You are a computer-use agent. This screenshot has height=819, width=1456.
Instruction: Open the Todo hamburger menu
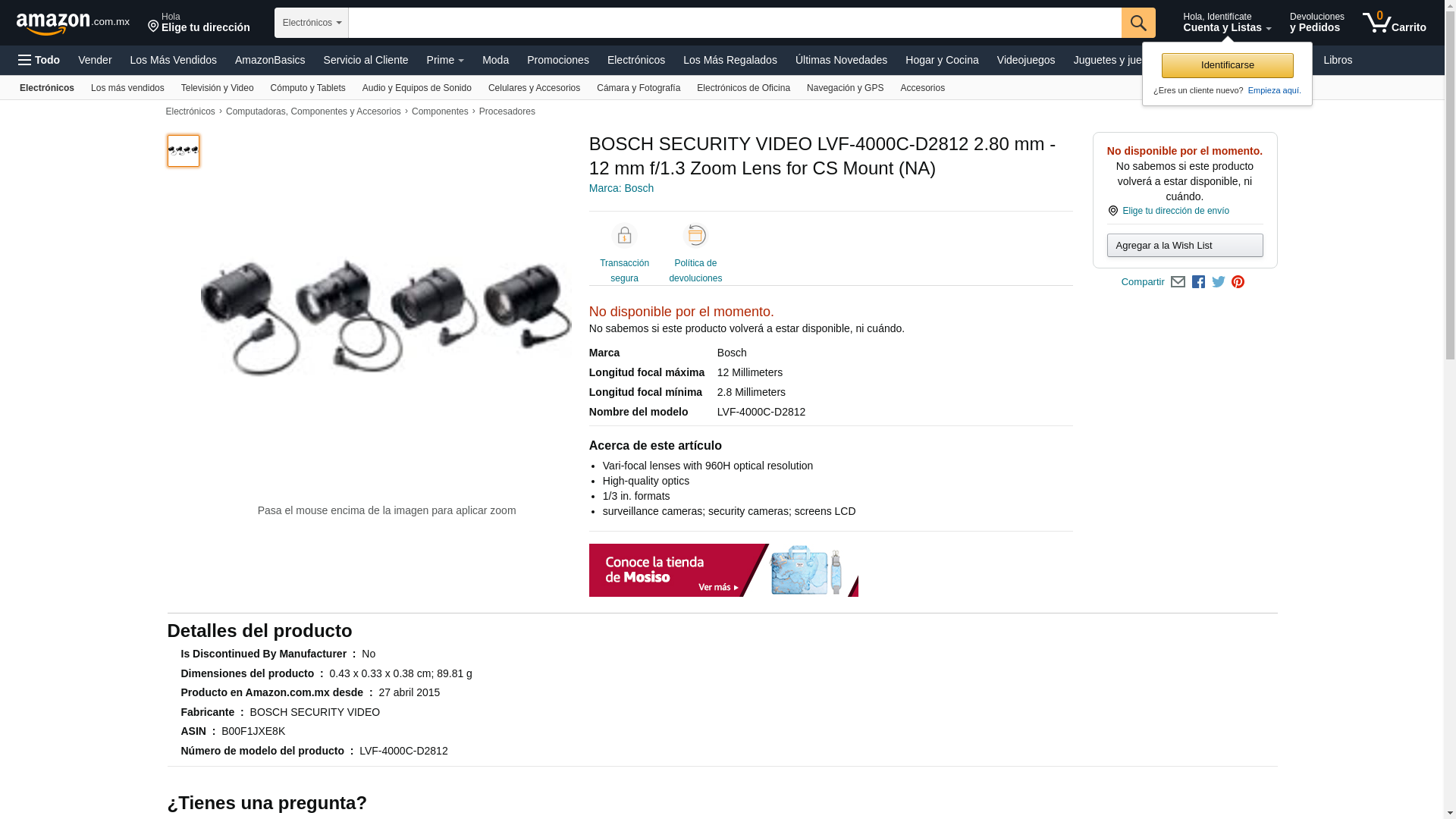coord(39,60)
